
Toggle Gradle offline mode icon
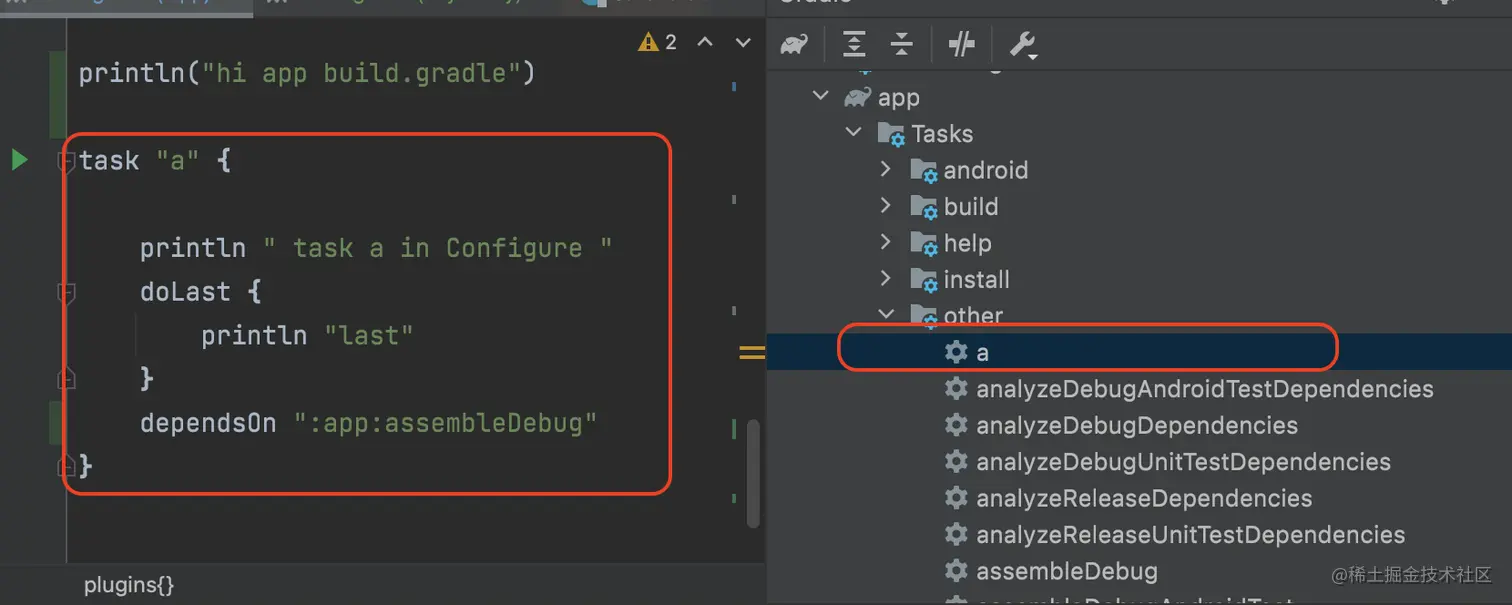pyautogui.click(x=961, y=44)
